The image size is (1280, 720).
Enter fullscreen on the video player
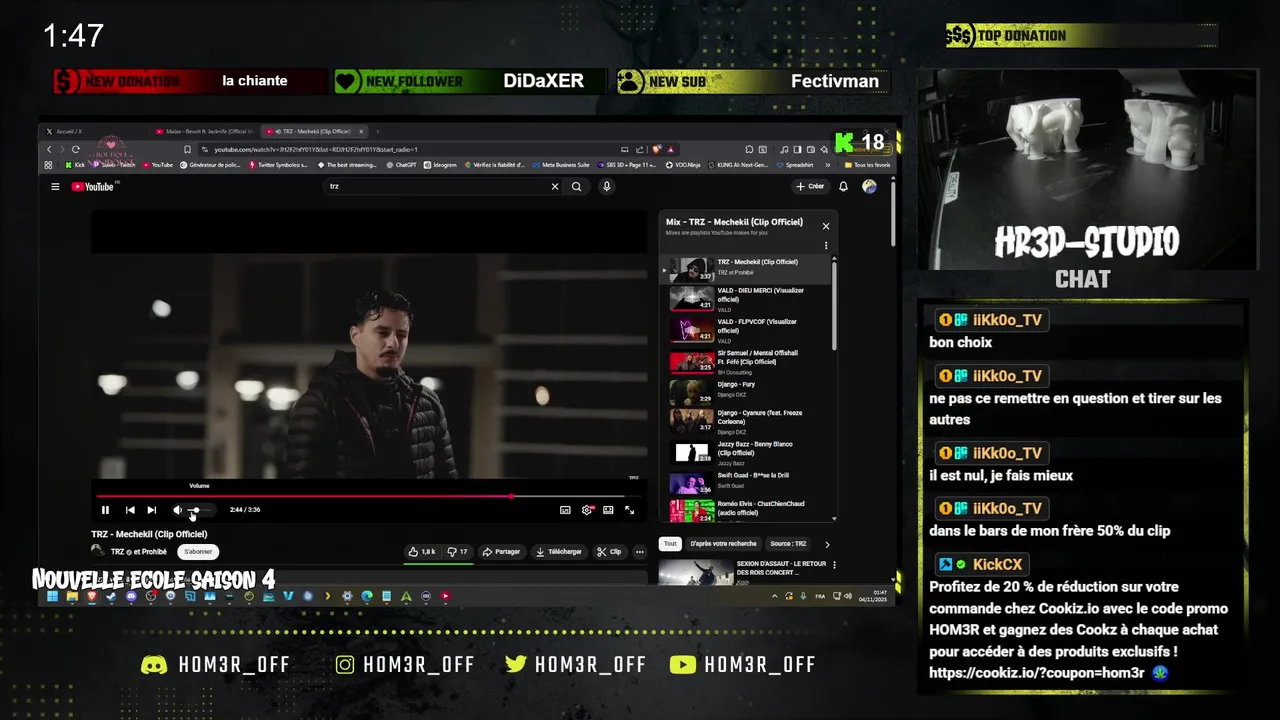[x=630, y=510]
